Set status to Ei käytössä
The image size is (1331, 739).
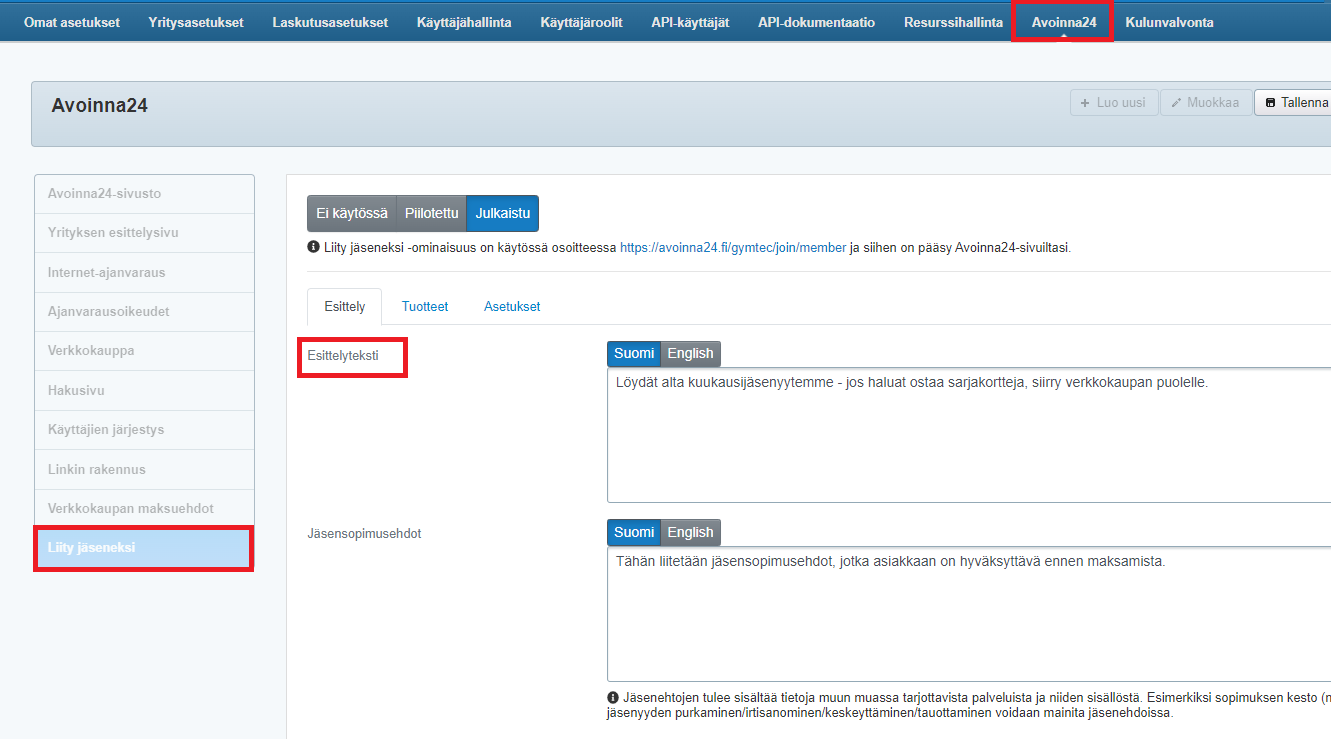click(x=351, y=213)
